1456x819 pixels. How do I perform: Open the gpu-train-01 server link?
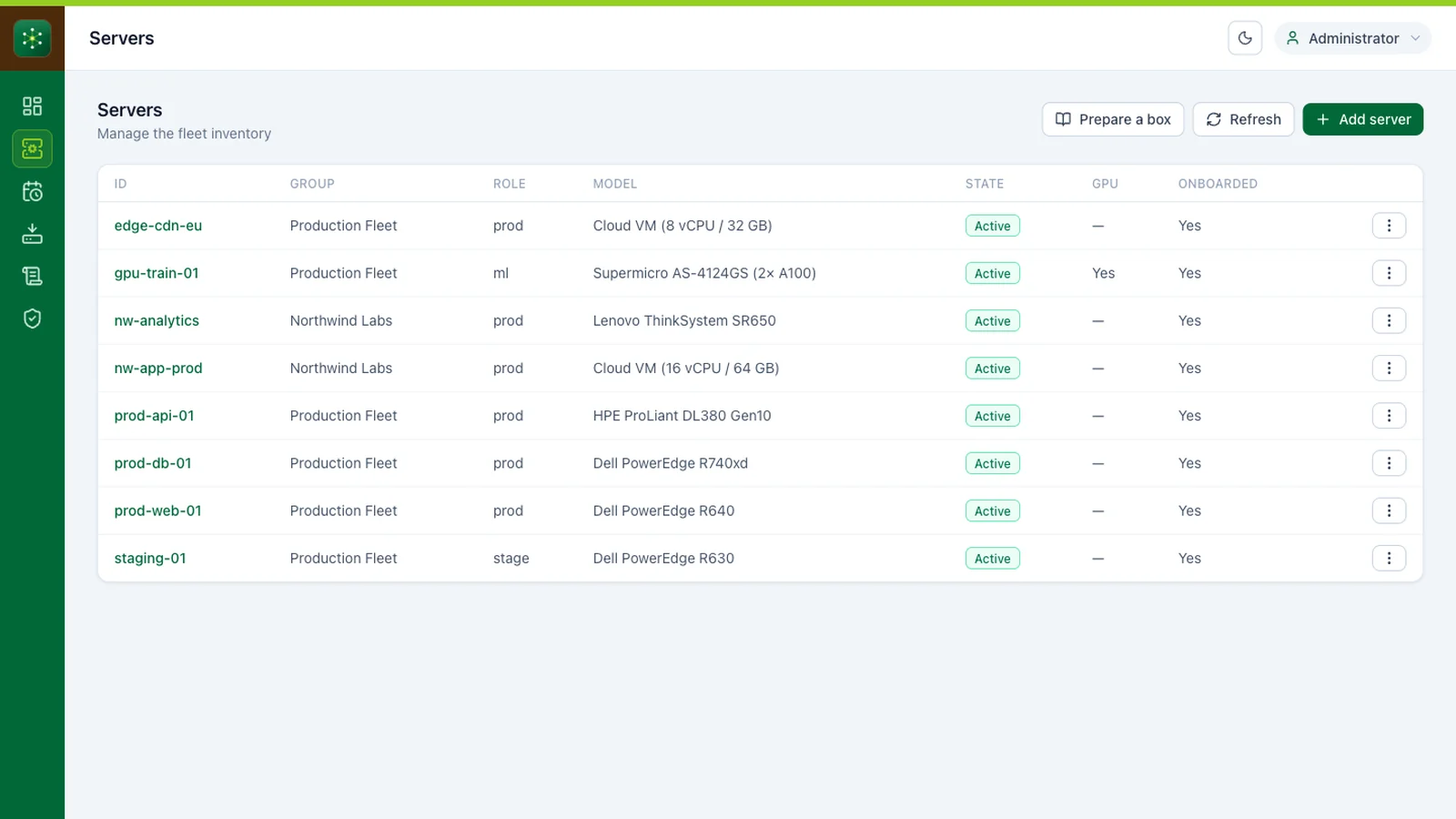coord(157,273)
